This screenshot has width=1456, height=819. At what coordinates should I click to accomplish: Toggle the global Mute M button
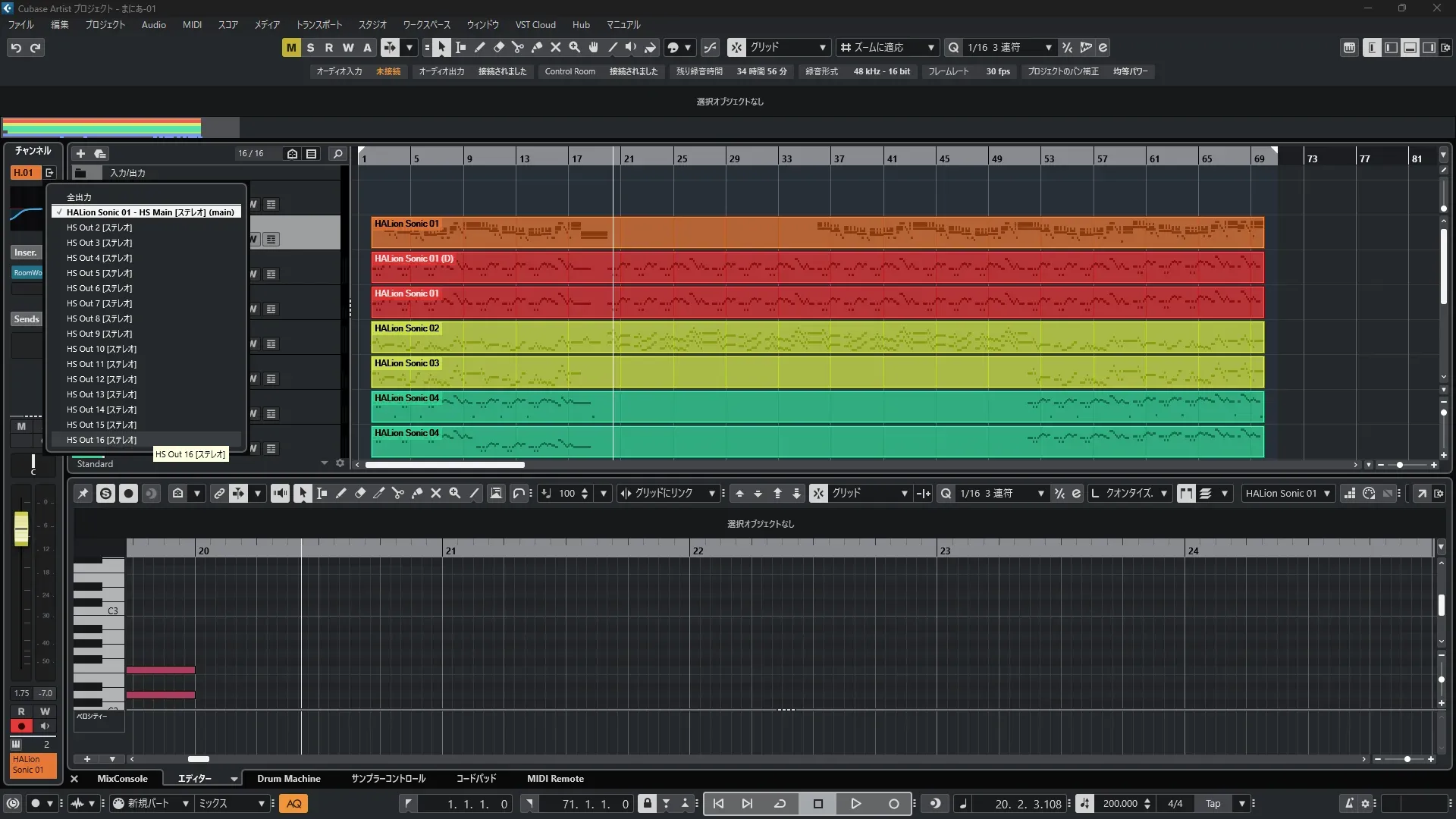coord(291,48)
